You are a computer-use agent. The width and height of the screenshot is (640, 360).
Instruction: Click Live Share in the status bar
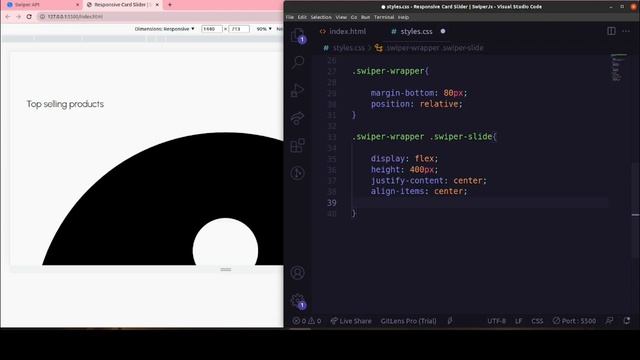point(351,321)
